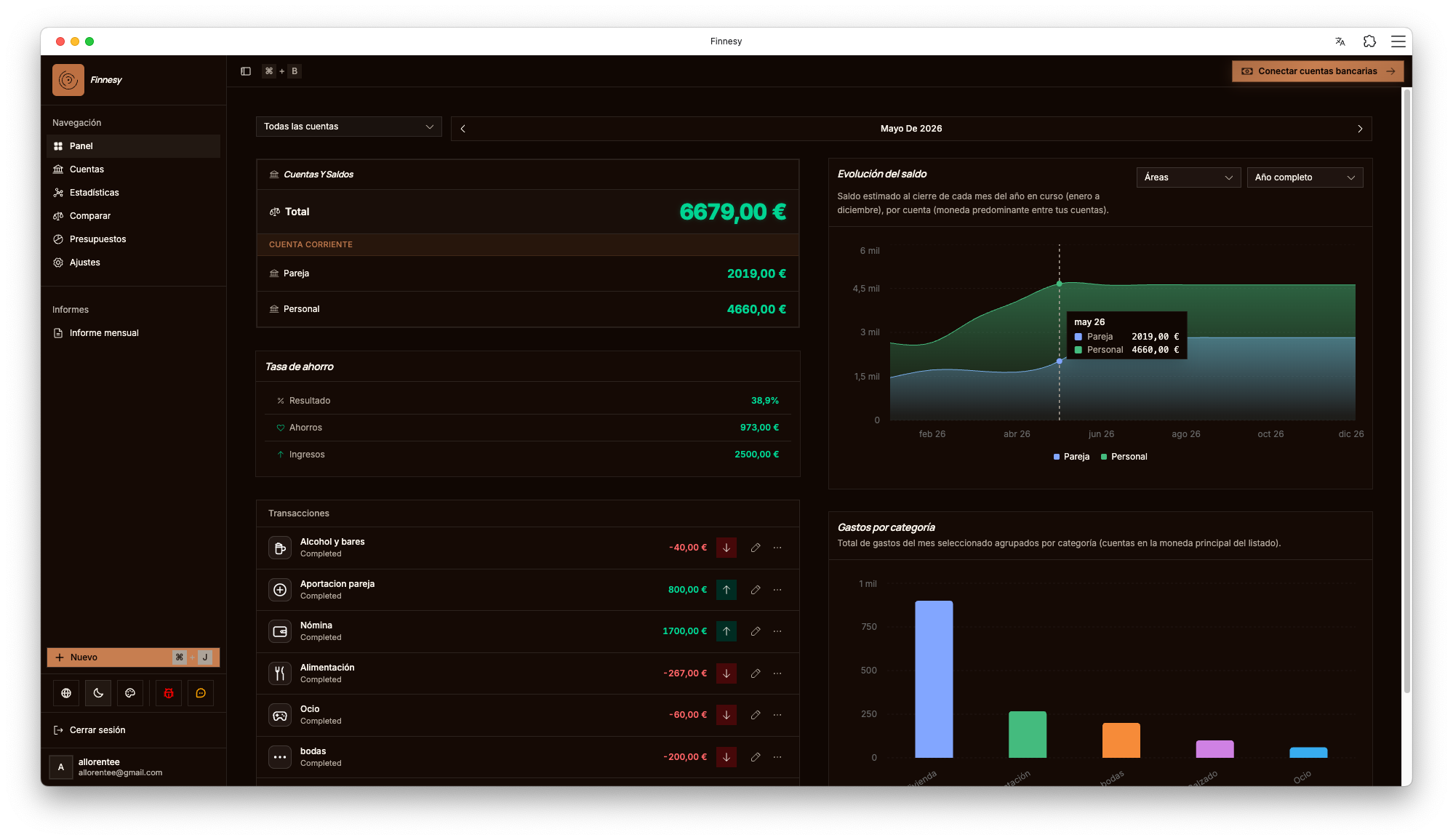Open Comparar in navigation
The height and width of the screenshot is (840, 1453).
[x=134, y=216]
